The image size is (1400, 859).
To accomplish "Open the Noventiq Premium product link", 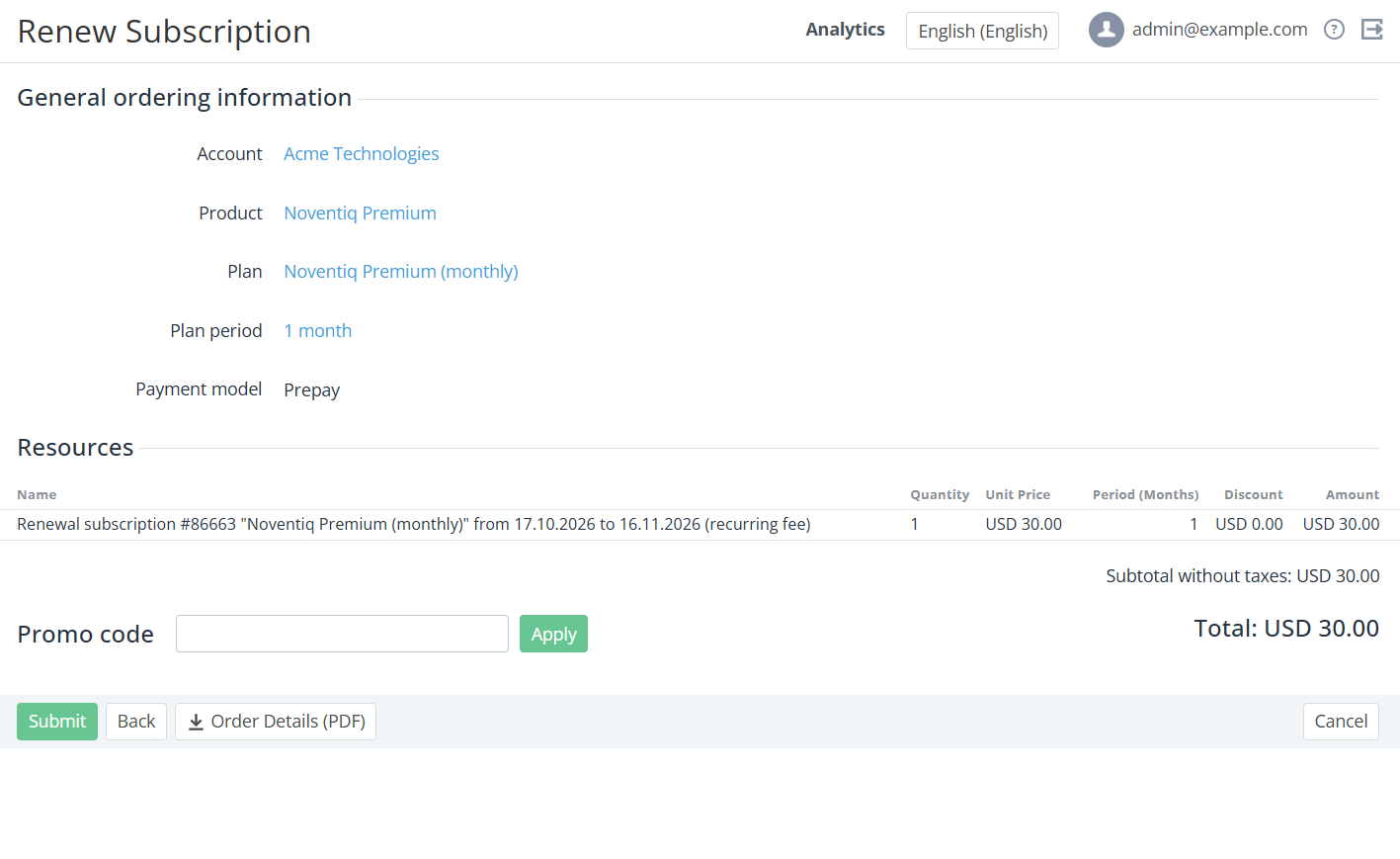I will [x=360, y=214].
